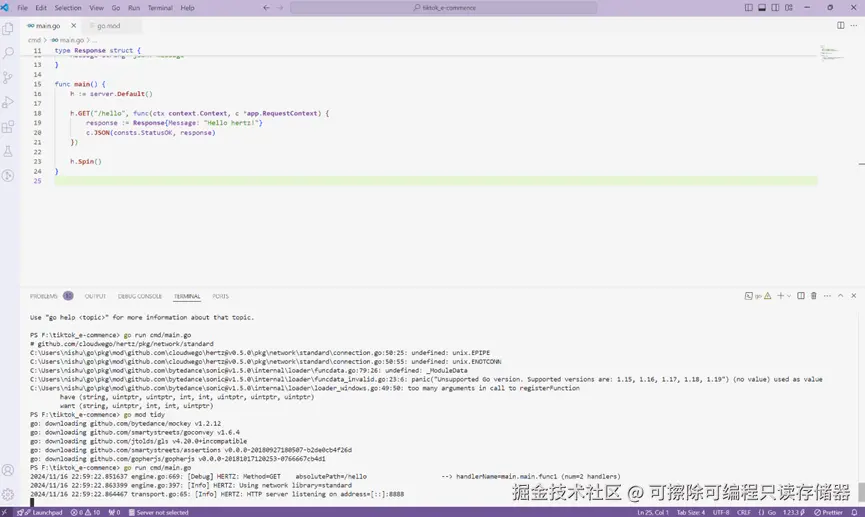Split the editor to the right

[x=841, y=25]
